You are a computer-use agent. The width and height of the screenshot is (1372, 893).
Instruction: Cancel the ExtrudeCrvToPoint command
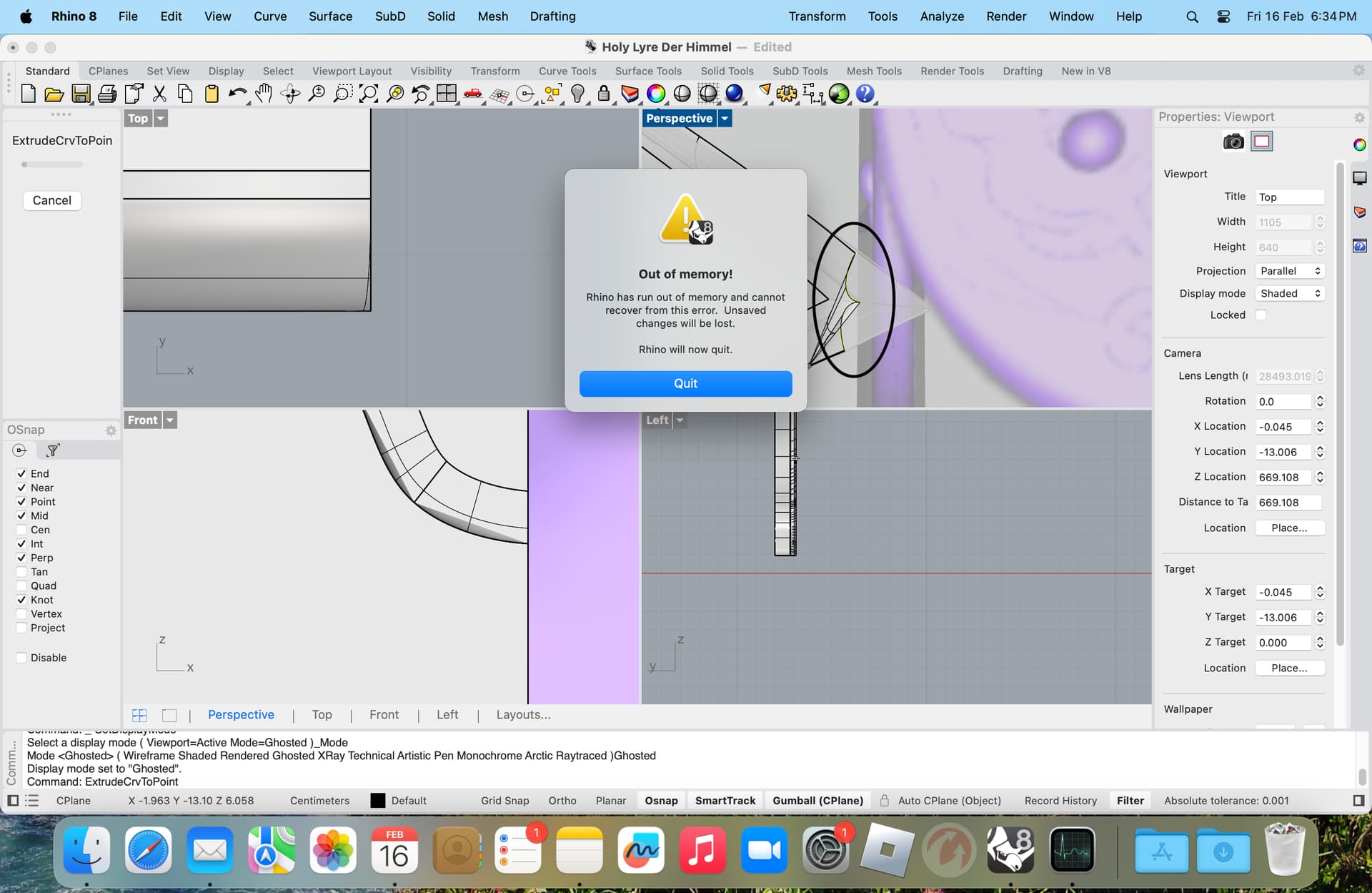point(51,200)
